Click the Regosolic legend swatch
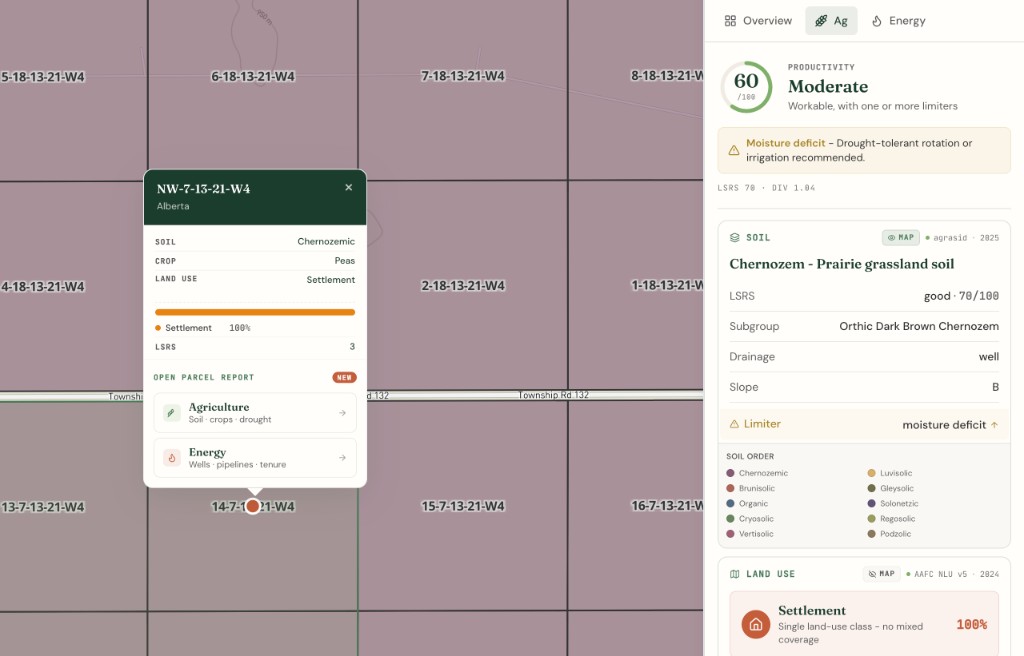This screenshot has height=656, width=1024. pyautogui.click(x=871, y=519)
